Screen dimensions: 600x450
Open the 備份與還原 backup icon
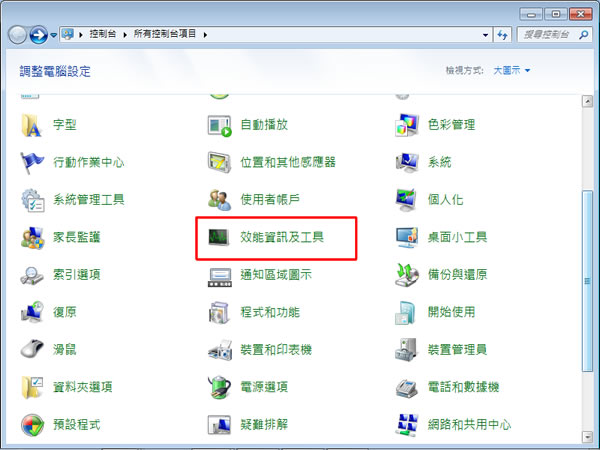(406, 275)
